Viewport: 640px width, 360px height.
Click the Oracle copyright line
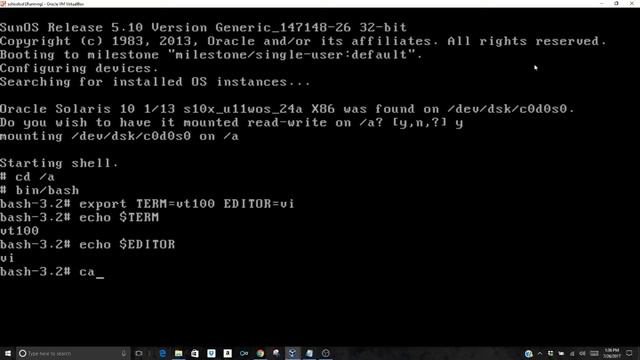tap(303, 41)
